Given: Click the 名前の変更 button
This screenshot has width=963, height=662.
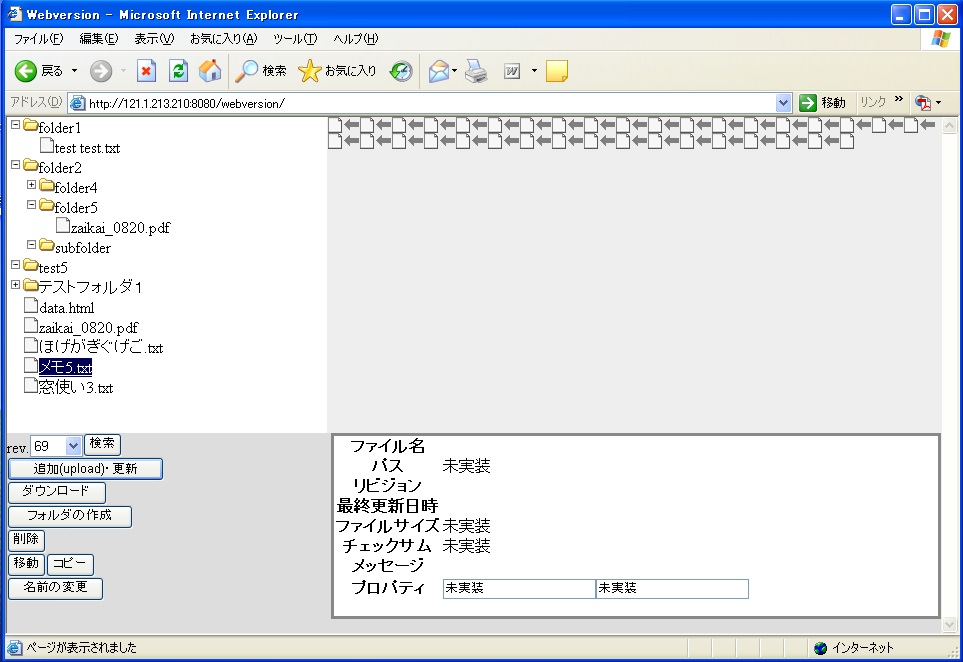Looking at the screenshot, I should coord(55,588).
